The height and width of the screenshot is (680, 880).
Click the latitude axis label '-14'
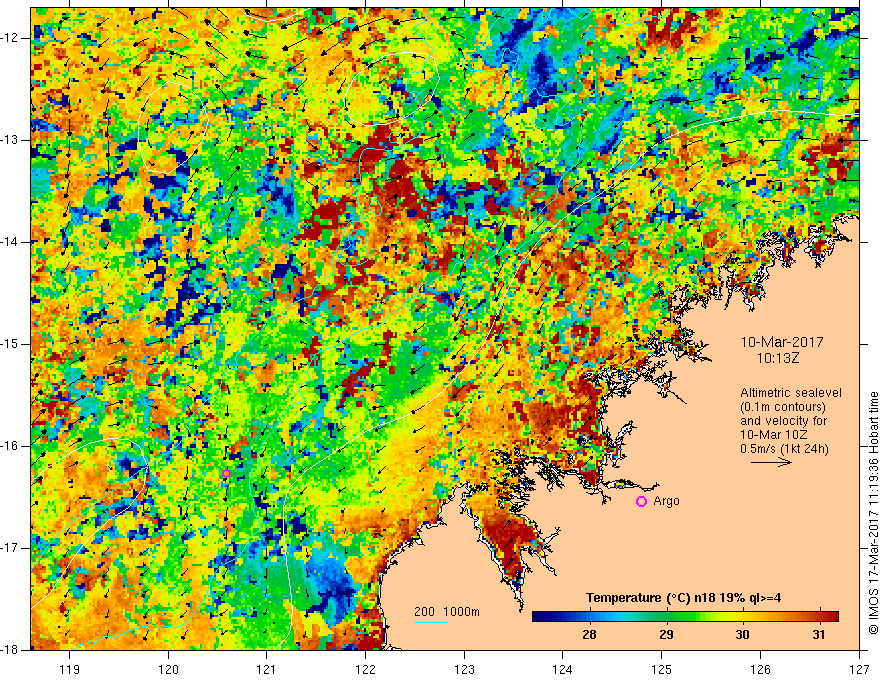pos(11,242)
